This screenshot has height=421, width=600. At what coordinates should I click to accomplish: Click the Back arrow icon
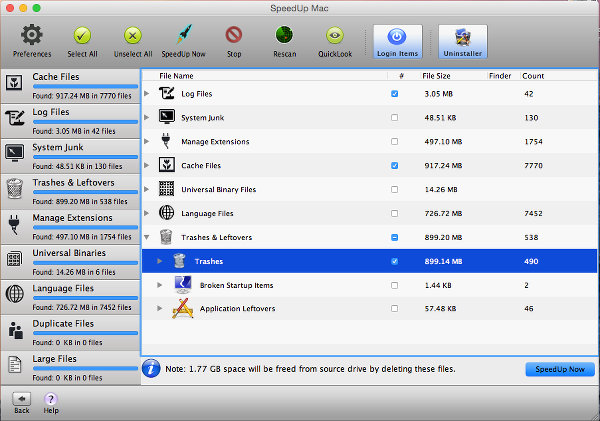[x=22, y=399]
